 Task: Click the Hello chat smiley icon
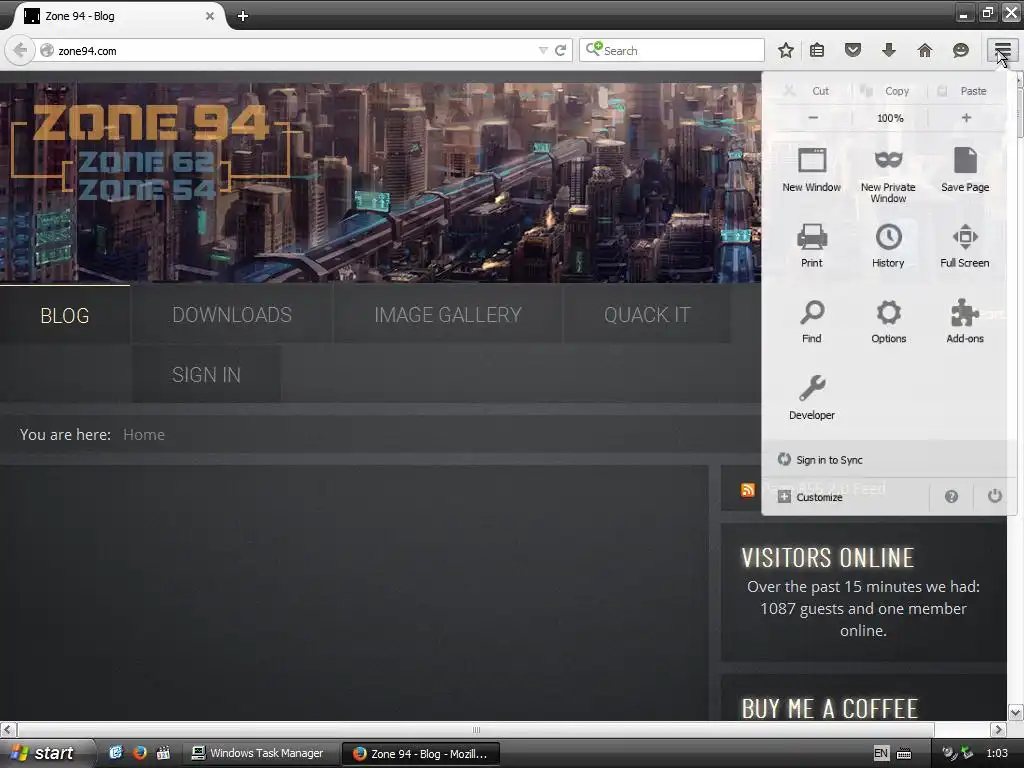961,50
